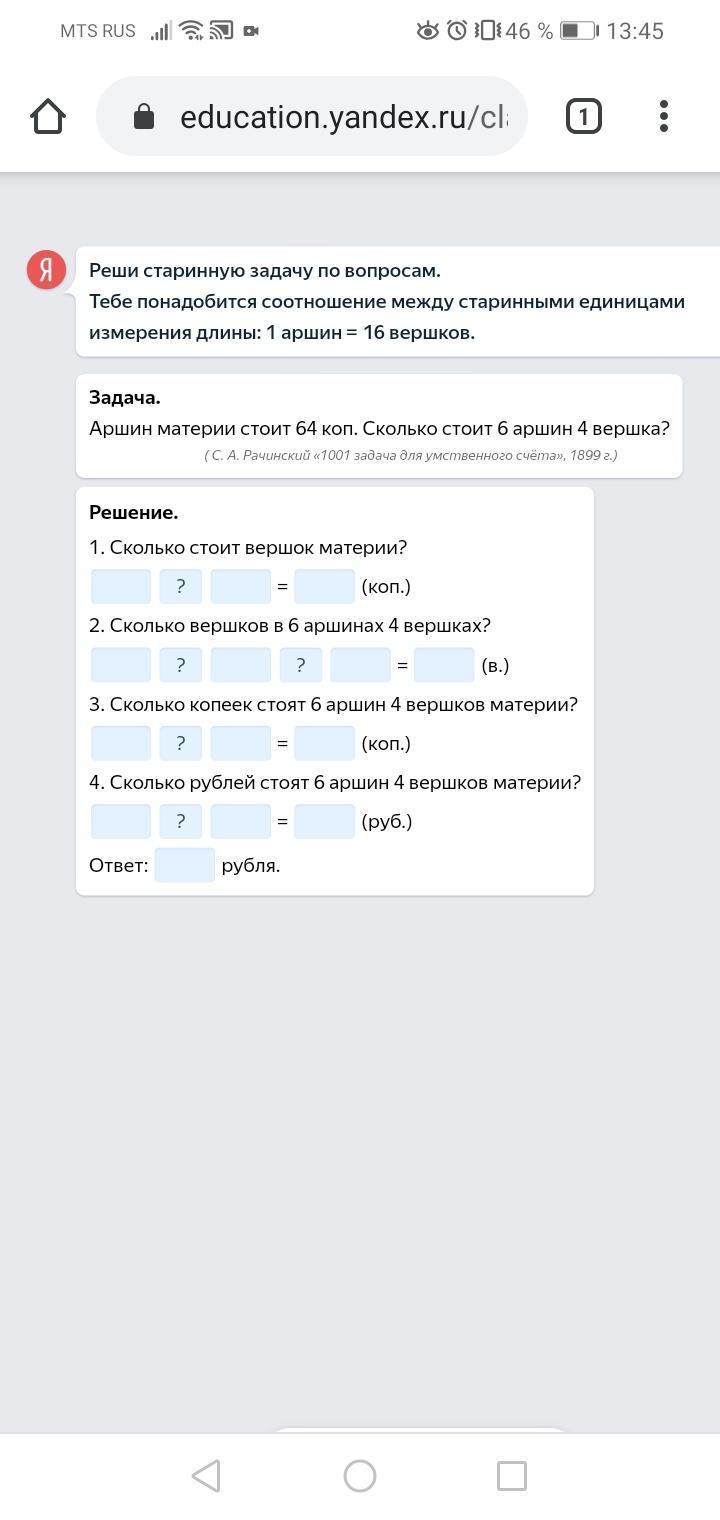Select result field before (коп.) in question 1

tap(324, 587)
